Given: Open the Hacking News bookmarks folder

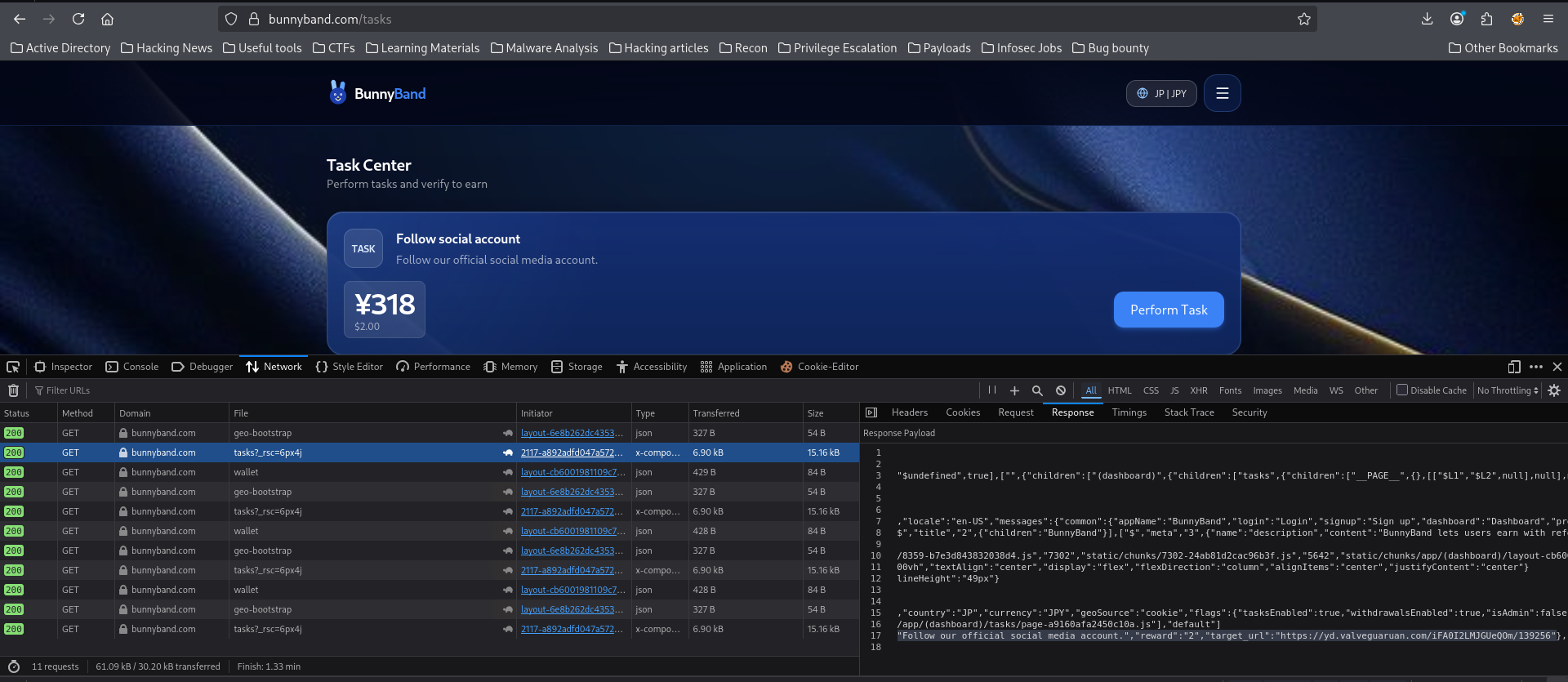Looking at the screenshot, I should point(167,48).
